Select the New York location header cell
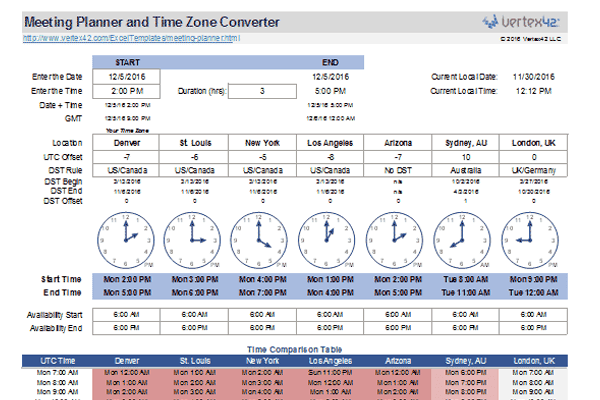This screenshot has width=600, height=400. click(262, 142)
